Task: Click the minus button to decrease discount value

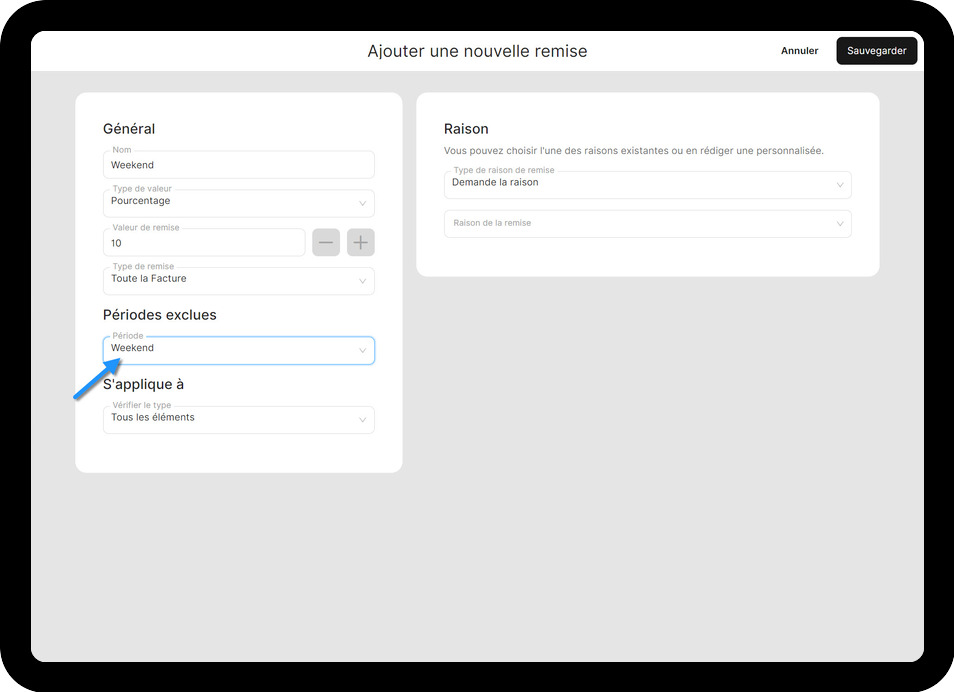Action: [x=326, y=242]
